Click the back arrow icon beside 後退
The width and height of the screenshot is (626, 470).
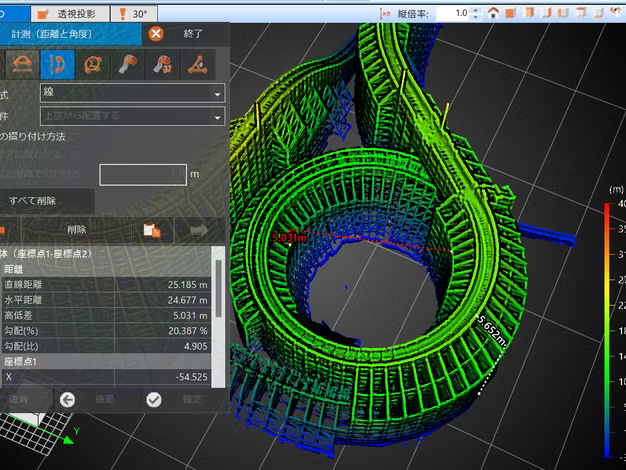point(67,399)
